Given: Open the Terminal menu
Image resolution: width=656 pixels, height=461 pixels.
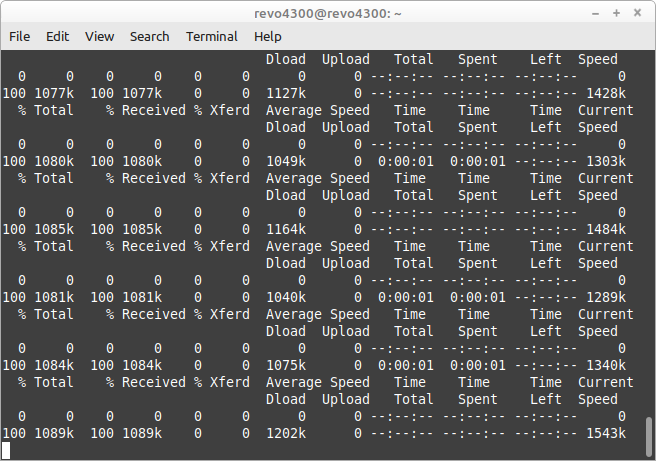Looking at the screenshot, I should coord(212,37).
